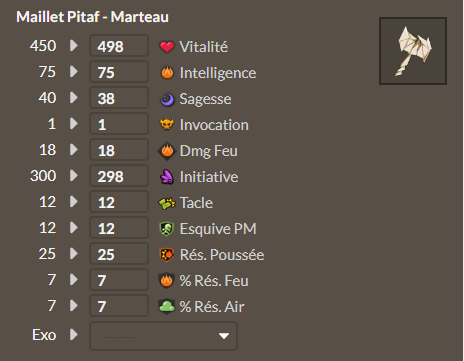Screen dimensions: 464x361
Task: Click the Invocation creature icon
Action: point(167,124)
